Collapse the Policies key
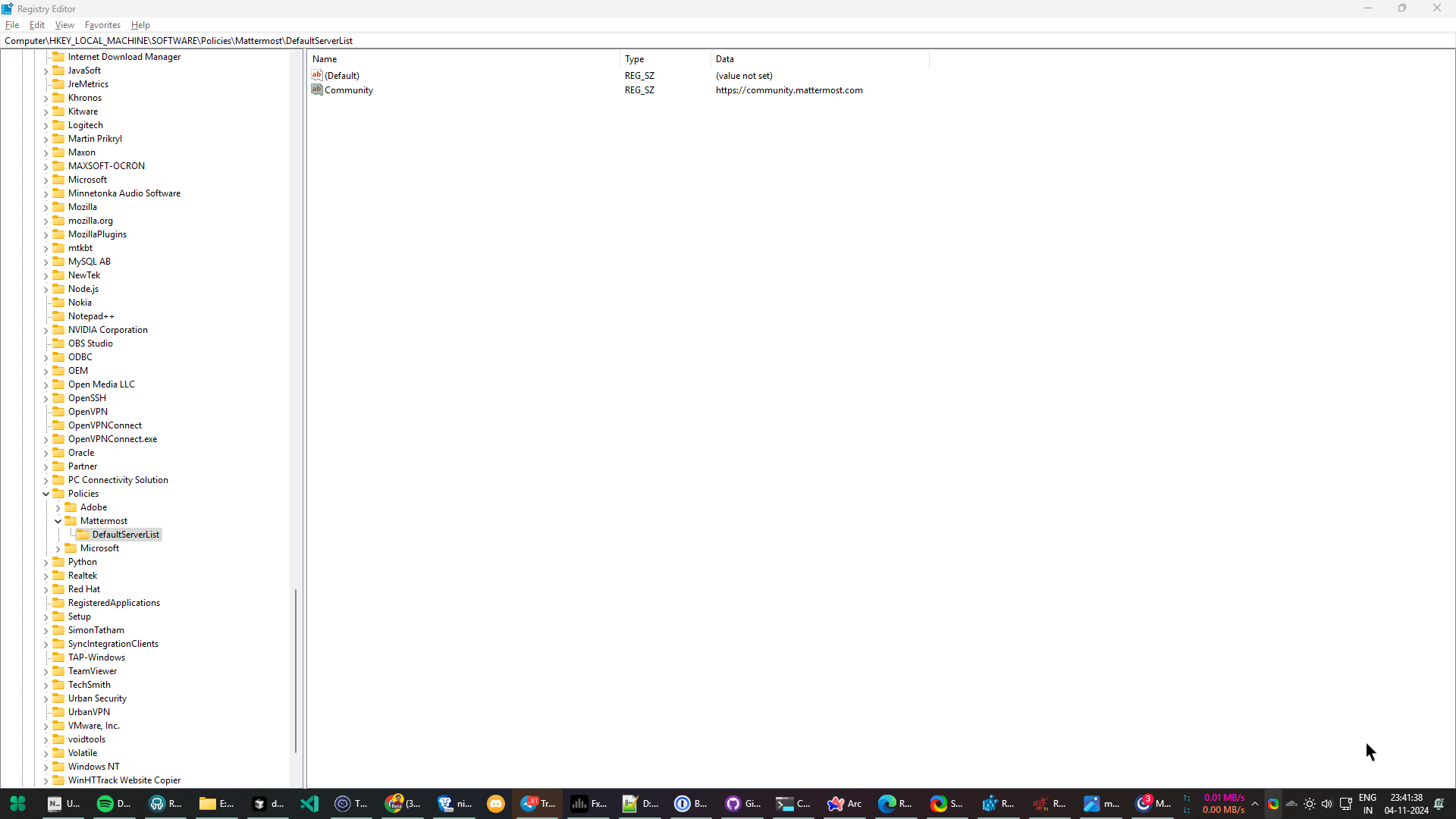The image size is (1456, 819). (47, 494)
